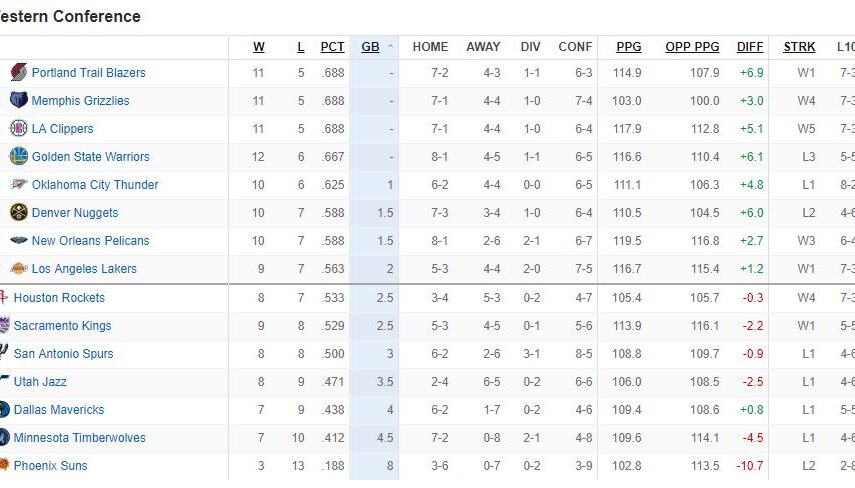
Task: Click the Minnesota Timberwolves logo icon
Action: pyautogui.click(x=4, y=438)
